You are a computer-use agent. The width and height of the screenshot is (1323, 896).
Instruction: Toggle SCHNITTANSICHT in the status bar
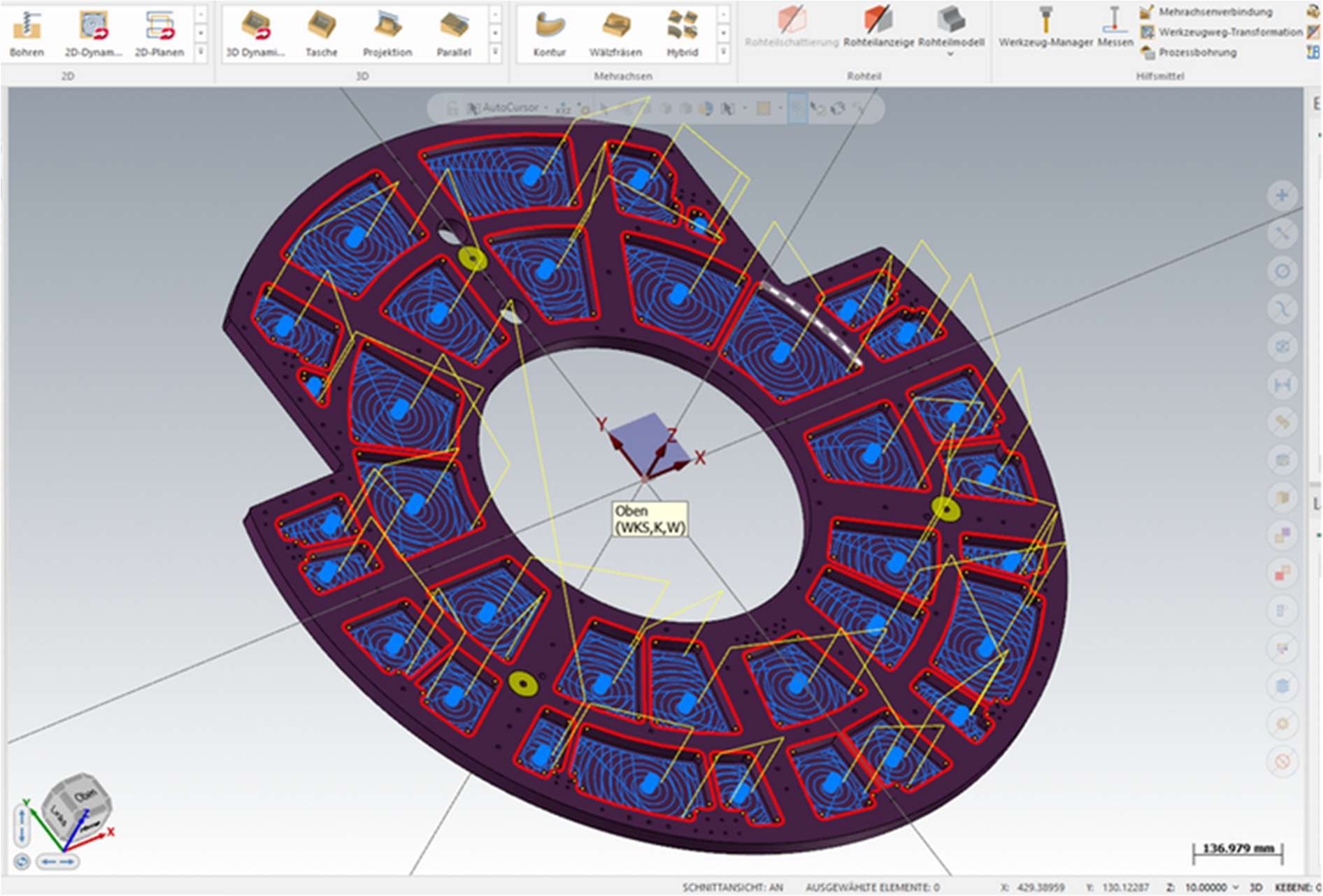tap(732, 887)
